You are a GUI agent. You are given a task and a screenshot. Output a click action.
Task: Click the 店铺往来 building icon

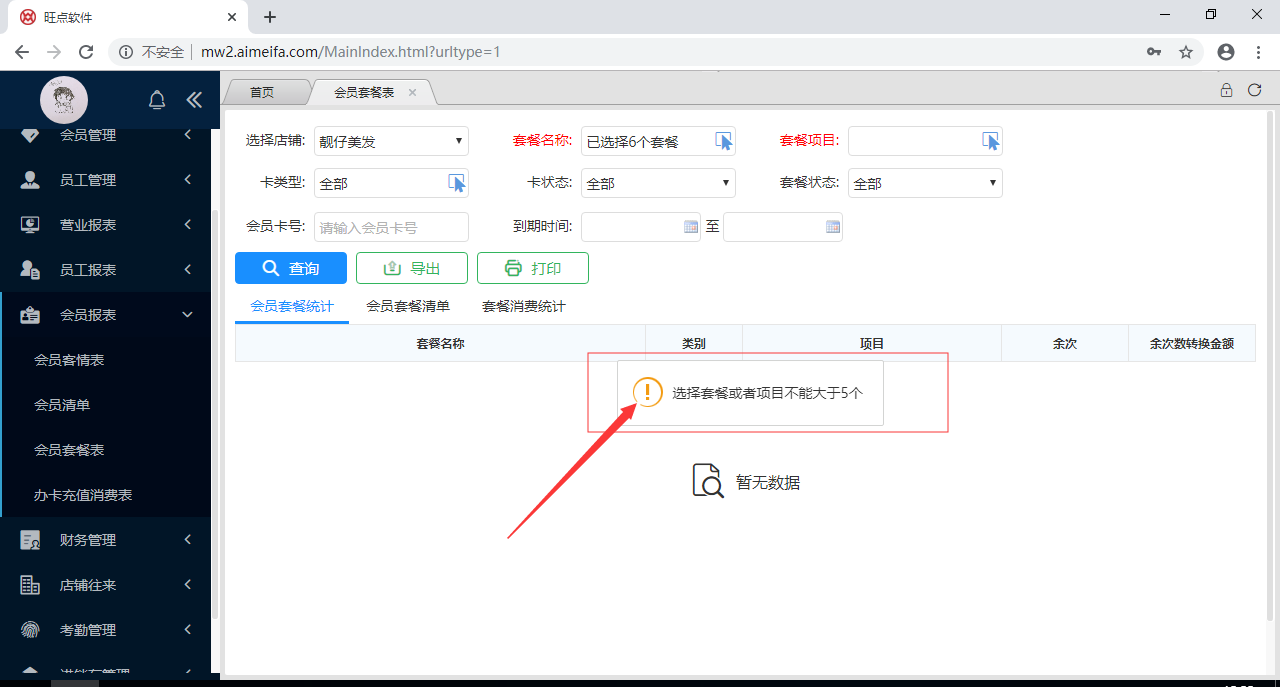click(30, 585)
